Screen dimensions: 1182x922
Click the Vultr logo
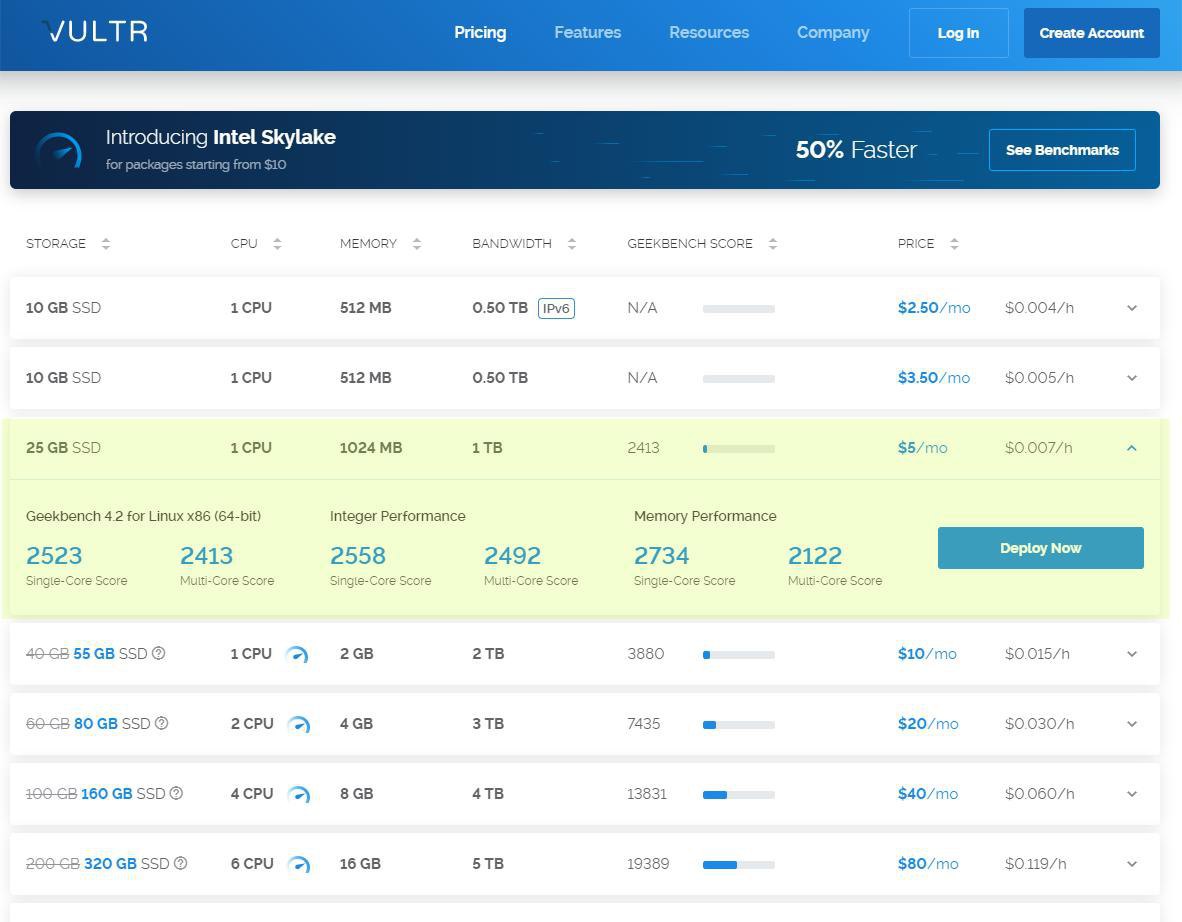94,32
